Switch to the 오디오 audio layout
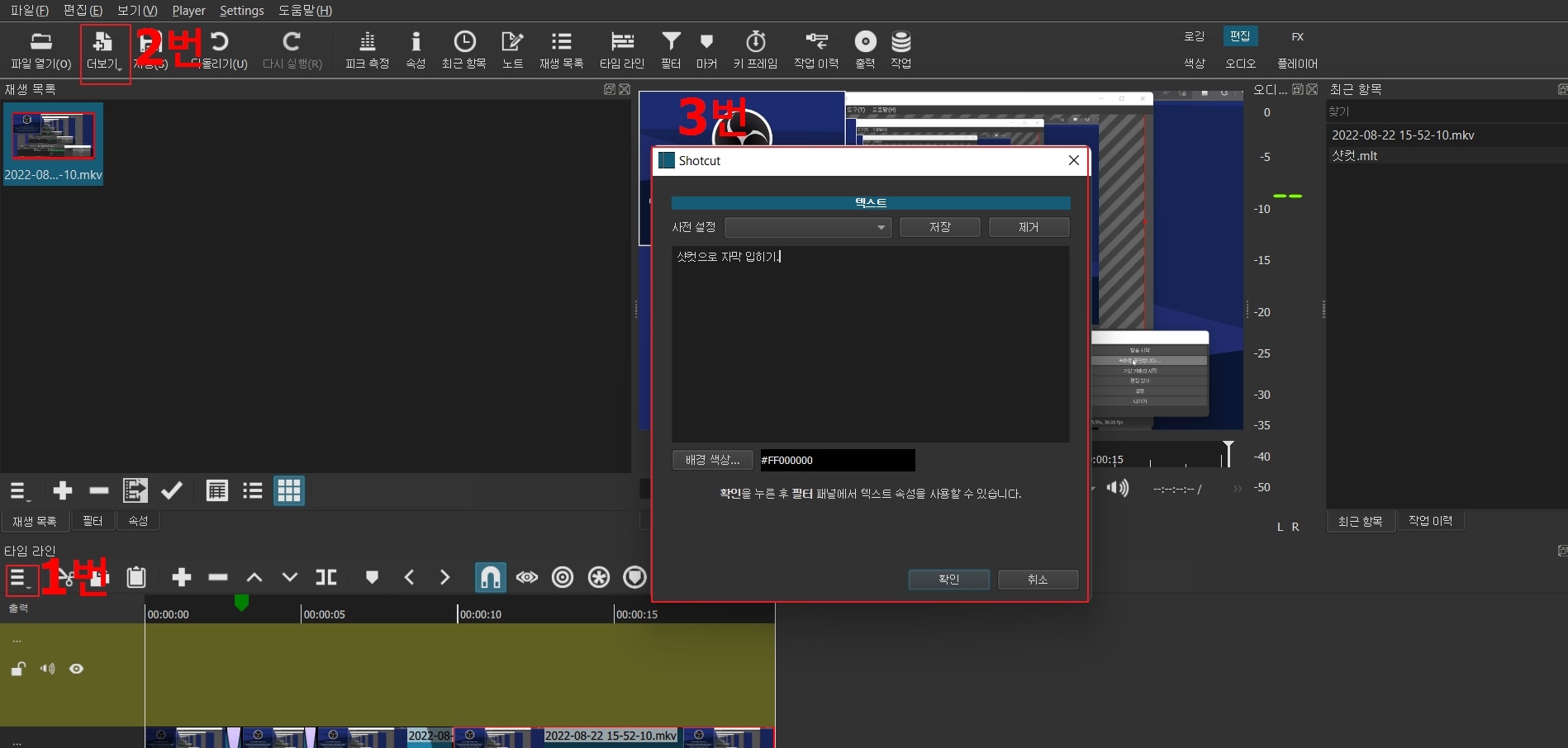1568x748 pixels. 1240,64
